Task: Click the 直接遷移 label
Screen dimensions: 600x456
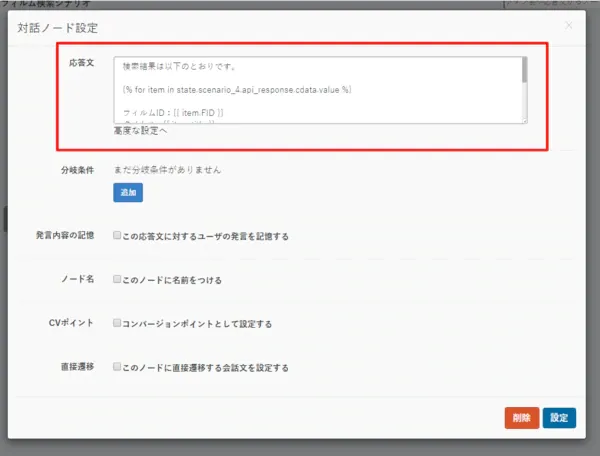Action: pos(77,368)
